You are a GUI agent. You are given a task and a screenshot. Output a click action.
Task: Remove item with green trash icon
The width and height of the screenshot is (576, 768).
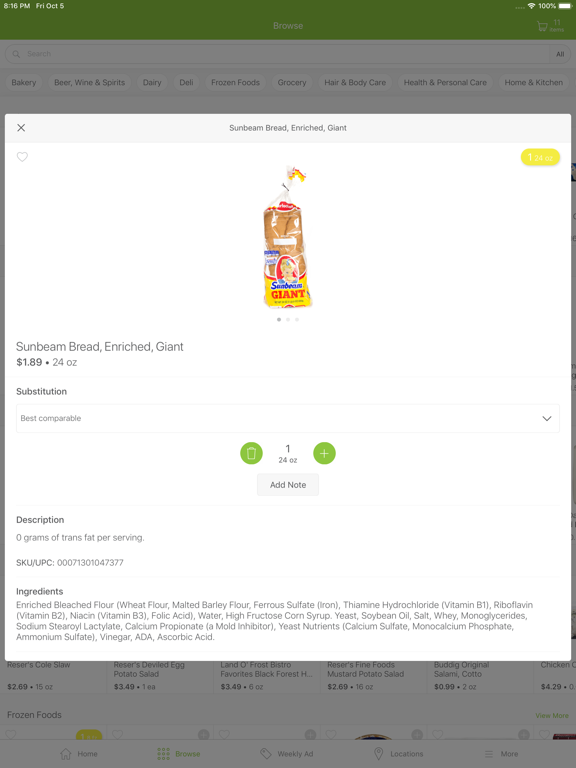[x=251, y=453]
